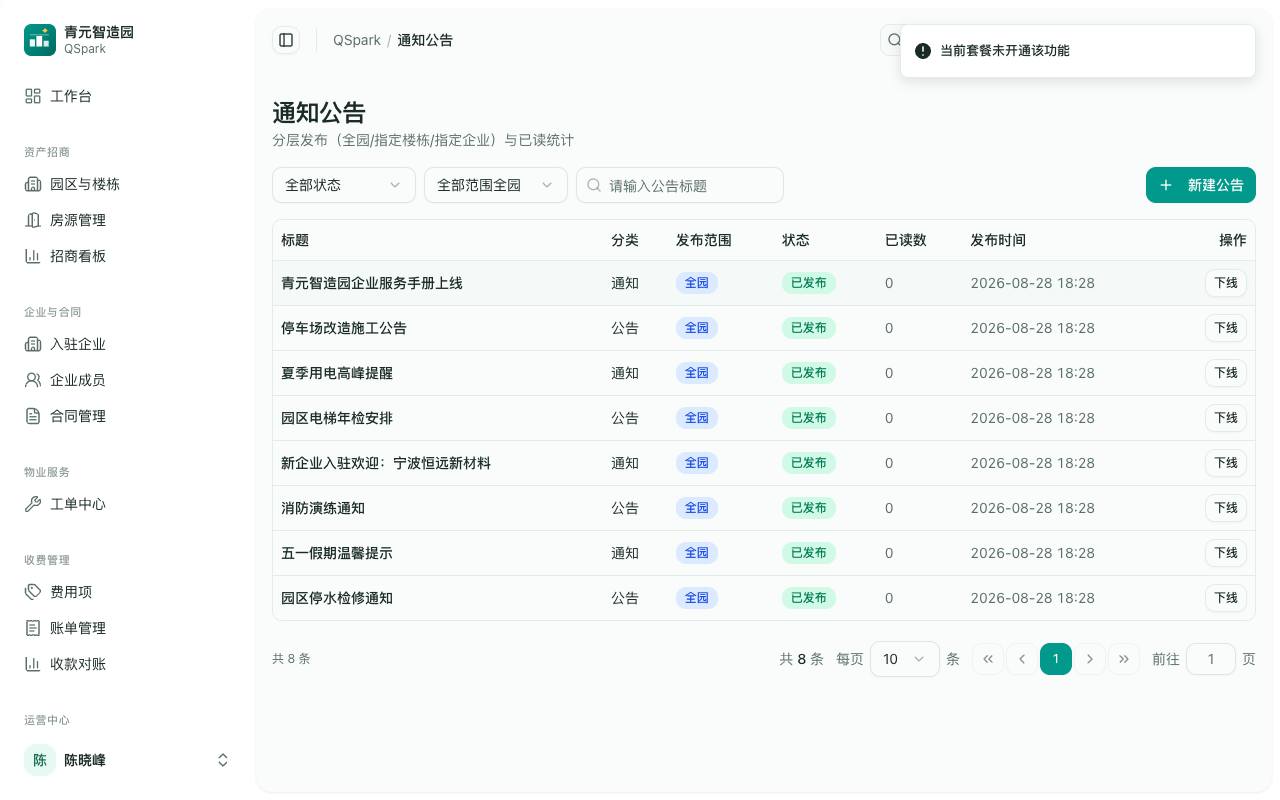Open 收款对账 in the sidebar
1280x800 pixels.
coord(128,664)
